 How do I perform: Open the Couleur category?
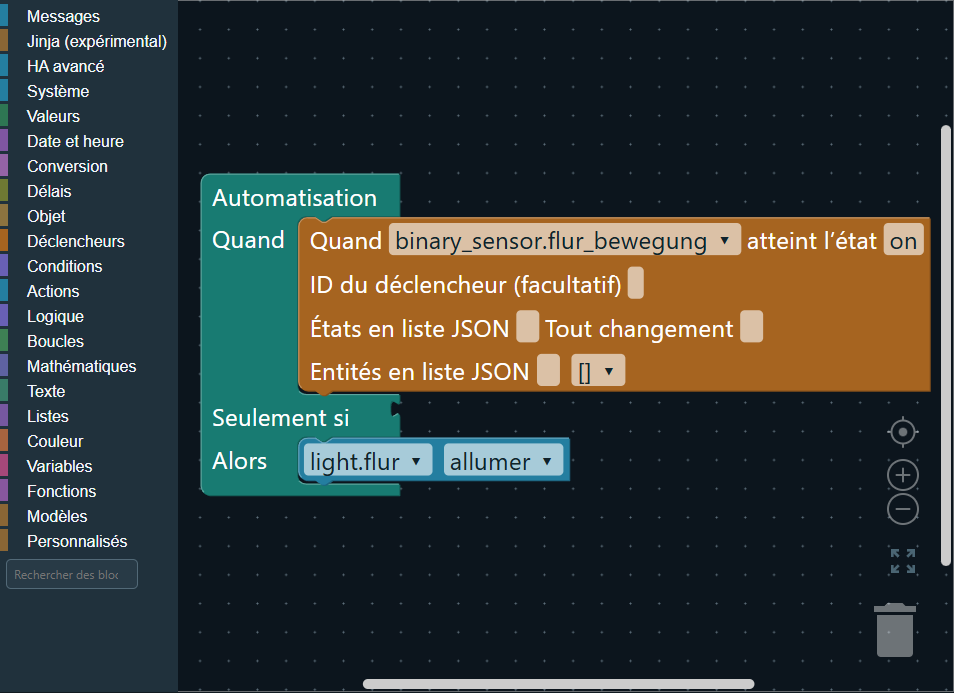(x=89, y=441)
